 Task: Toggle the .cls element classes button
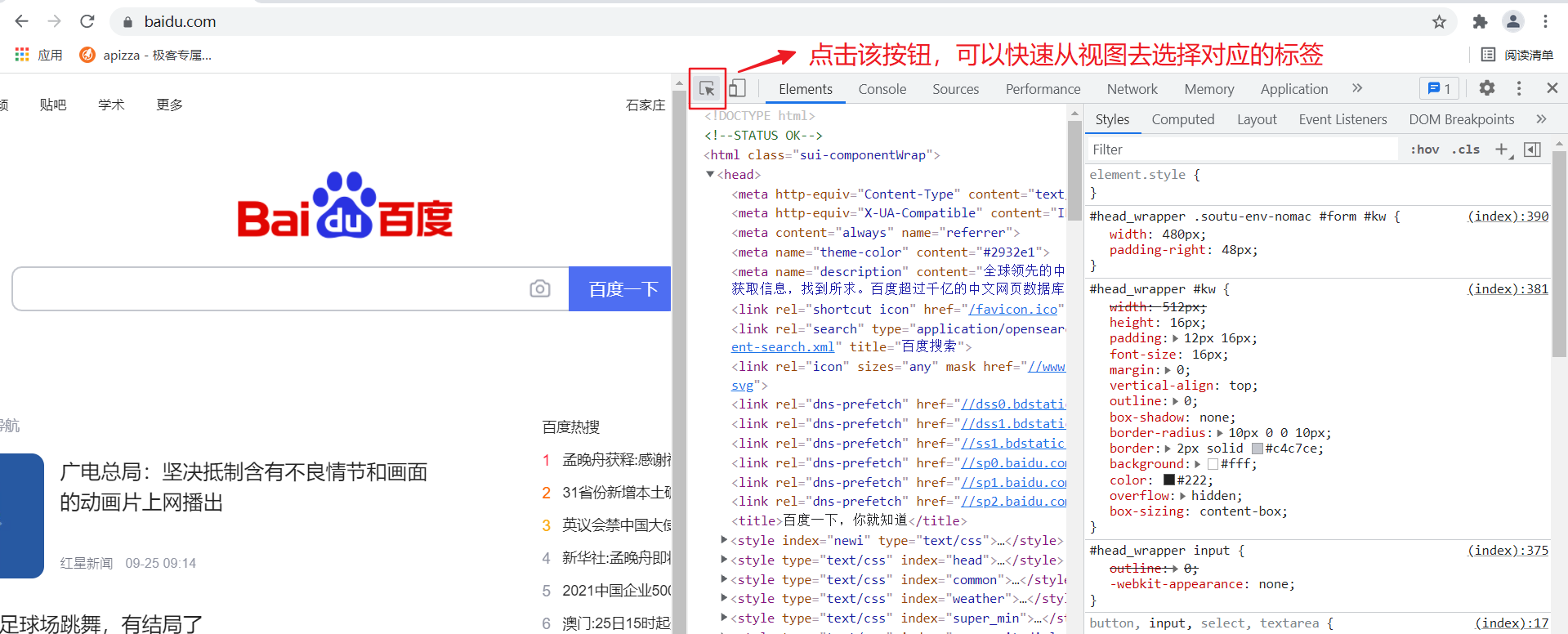click(1466, 150)
